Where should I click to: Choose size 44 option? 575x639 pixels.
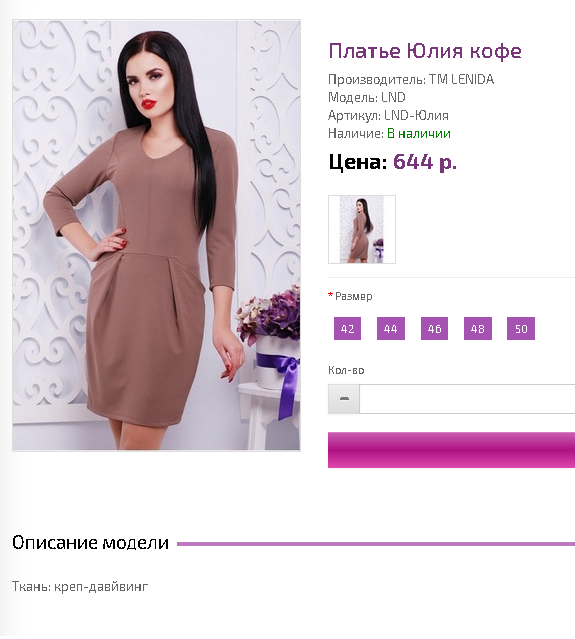(391, 328)
